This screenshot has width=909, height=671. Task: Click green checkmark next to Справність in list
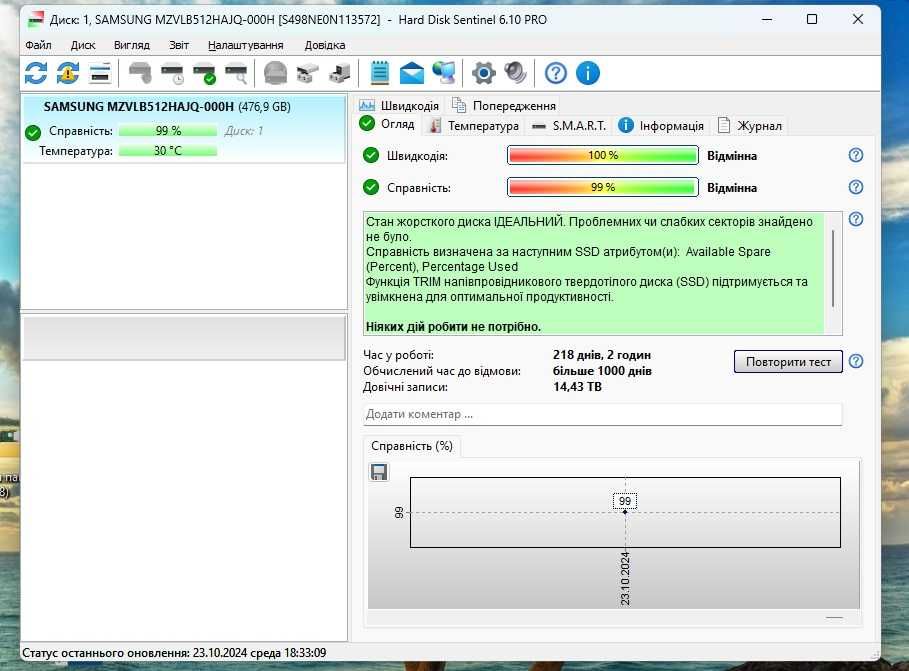[33, 133]
